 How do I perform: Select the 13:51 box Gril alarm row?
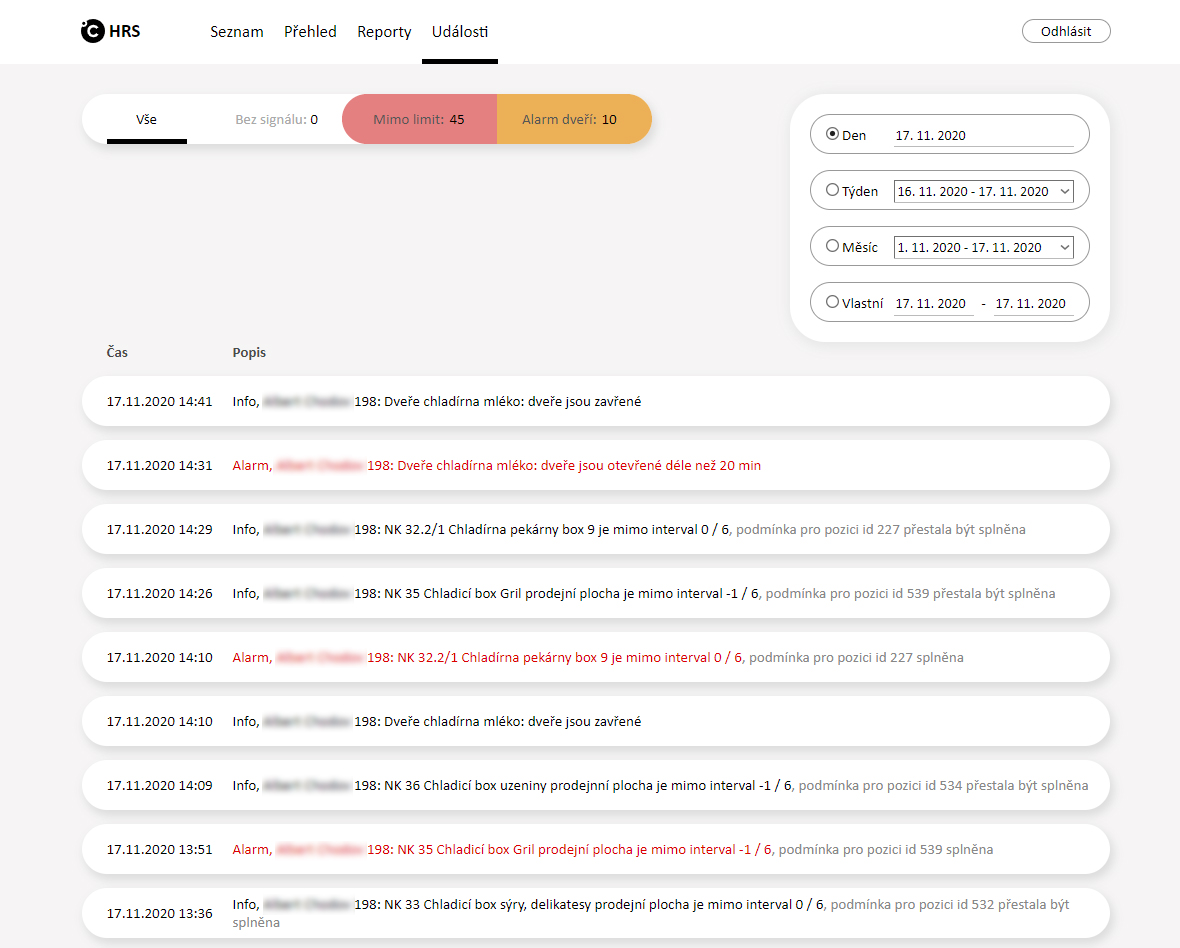(595, 849)
